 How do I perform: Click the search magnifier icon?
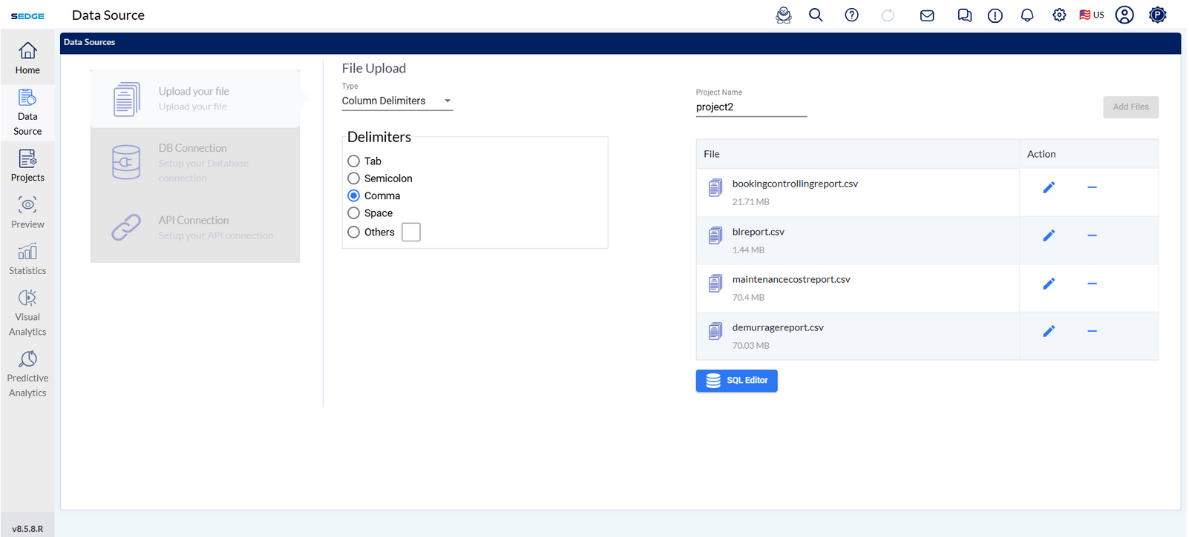pos(816,15)
